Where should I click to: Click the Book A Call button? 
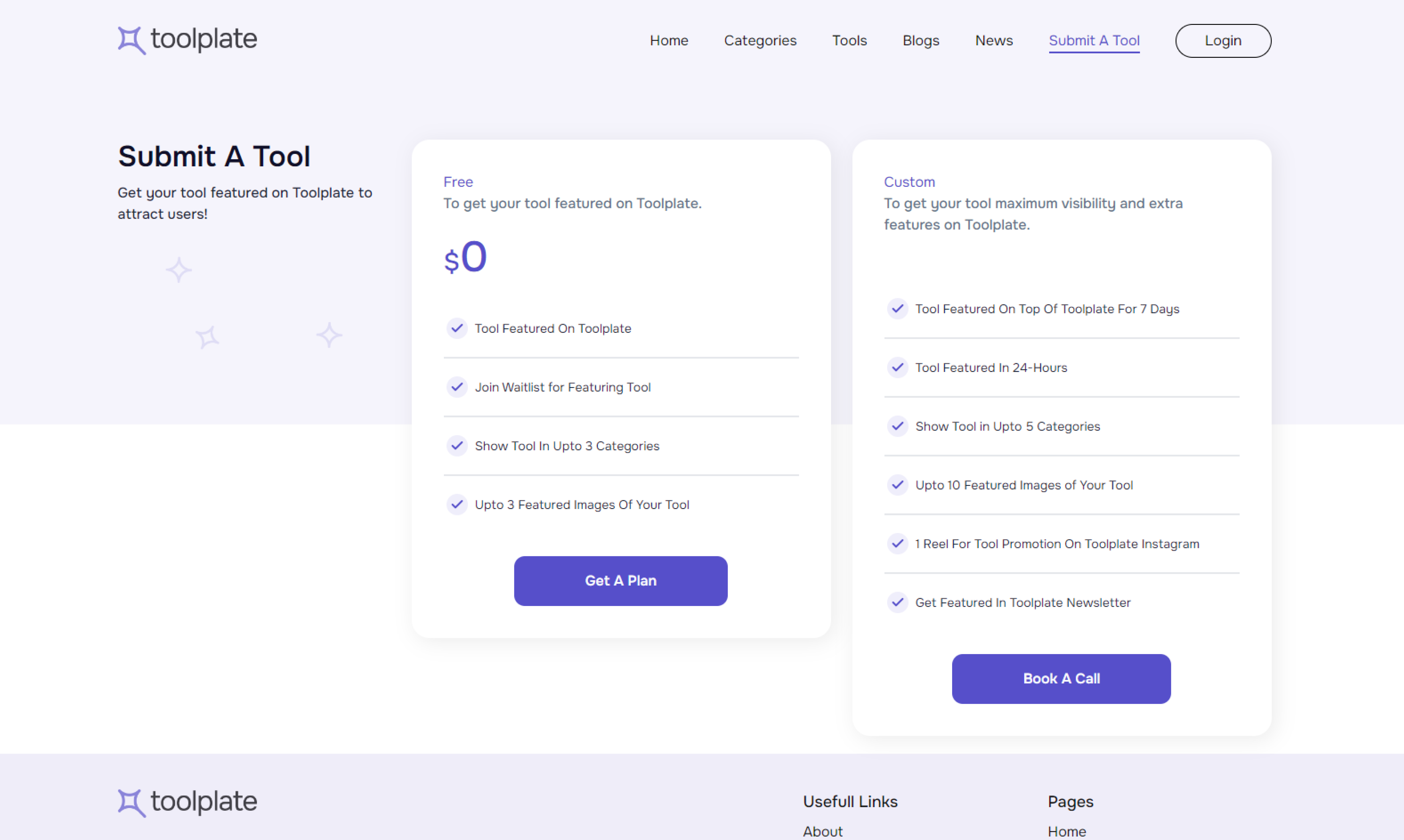pos(1061,679)
